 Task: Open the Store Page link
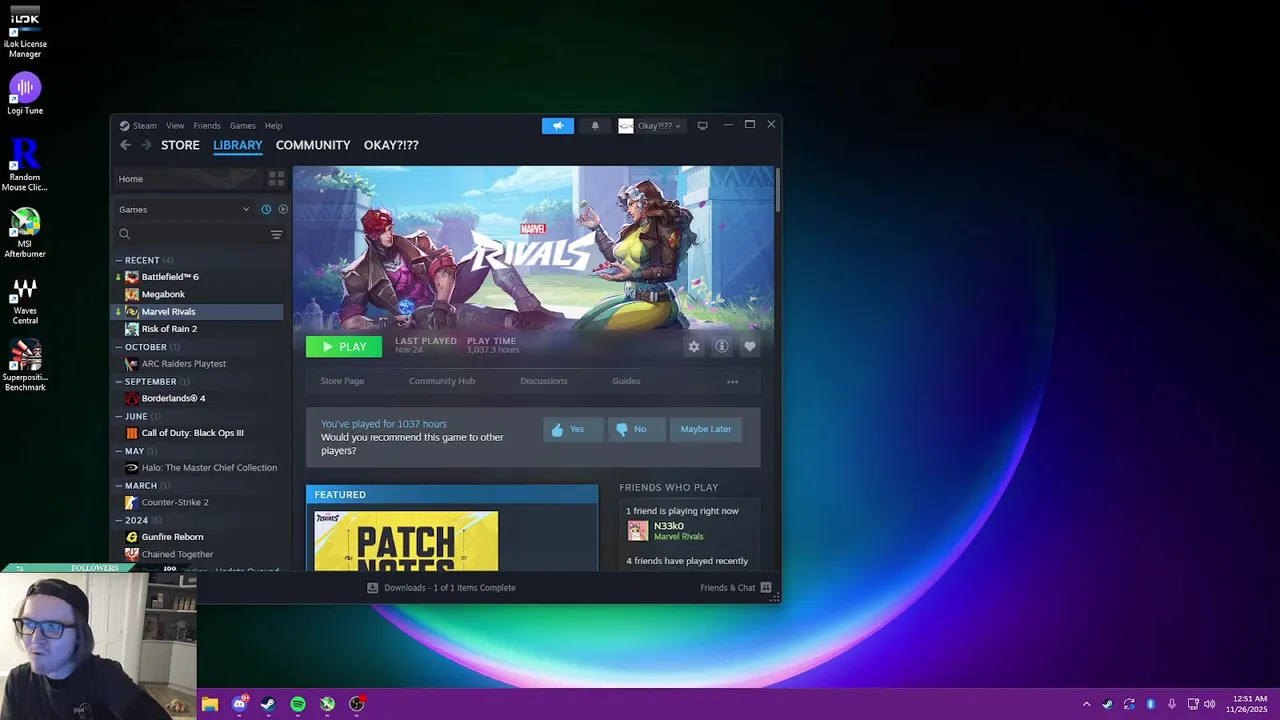coord(342,381)
